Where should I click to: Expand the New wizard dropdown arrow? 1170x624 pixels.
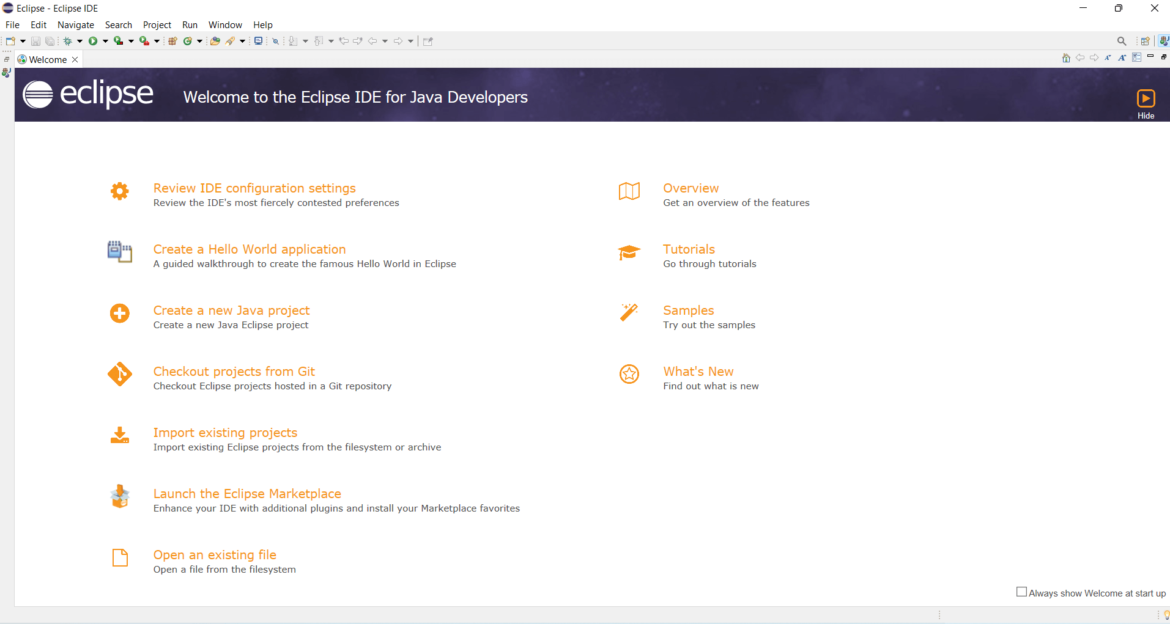[23, 41]
